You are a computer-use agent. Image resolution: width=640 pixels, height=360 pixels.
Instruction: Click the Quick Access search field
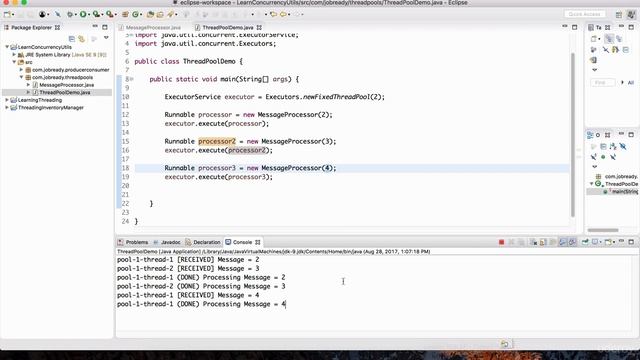point(584,14)
